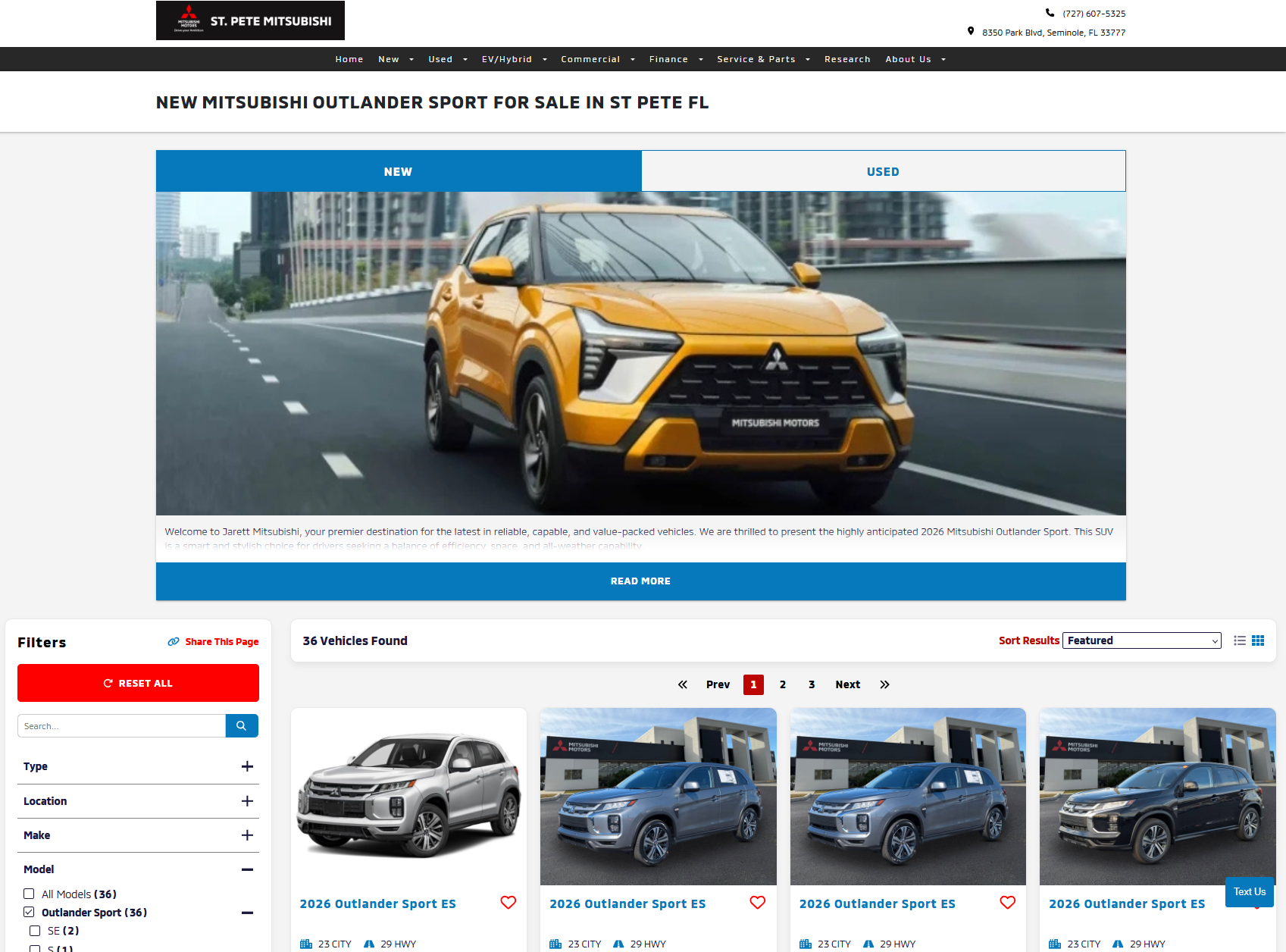Open fourth 2026 Outlander Sport ES title
The width and height of the screenshot is (1286, 952).
(1127, 903)
